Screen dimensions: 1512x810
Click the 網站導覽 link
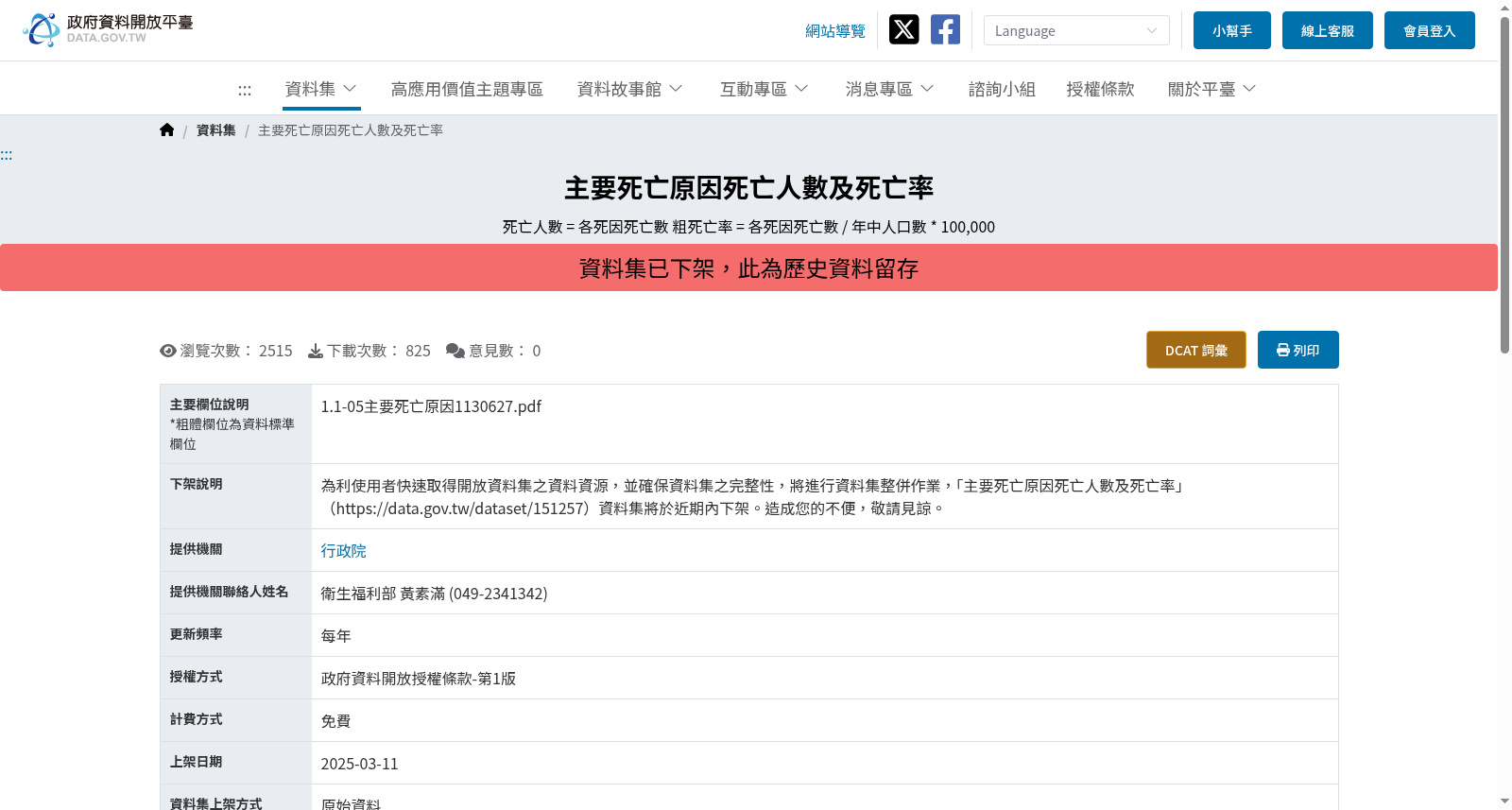point(835,31)
